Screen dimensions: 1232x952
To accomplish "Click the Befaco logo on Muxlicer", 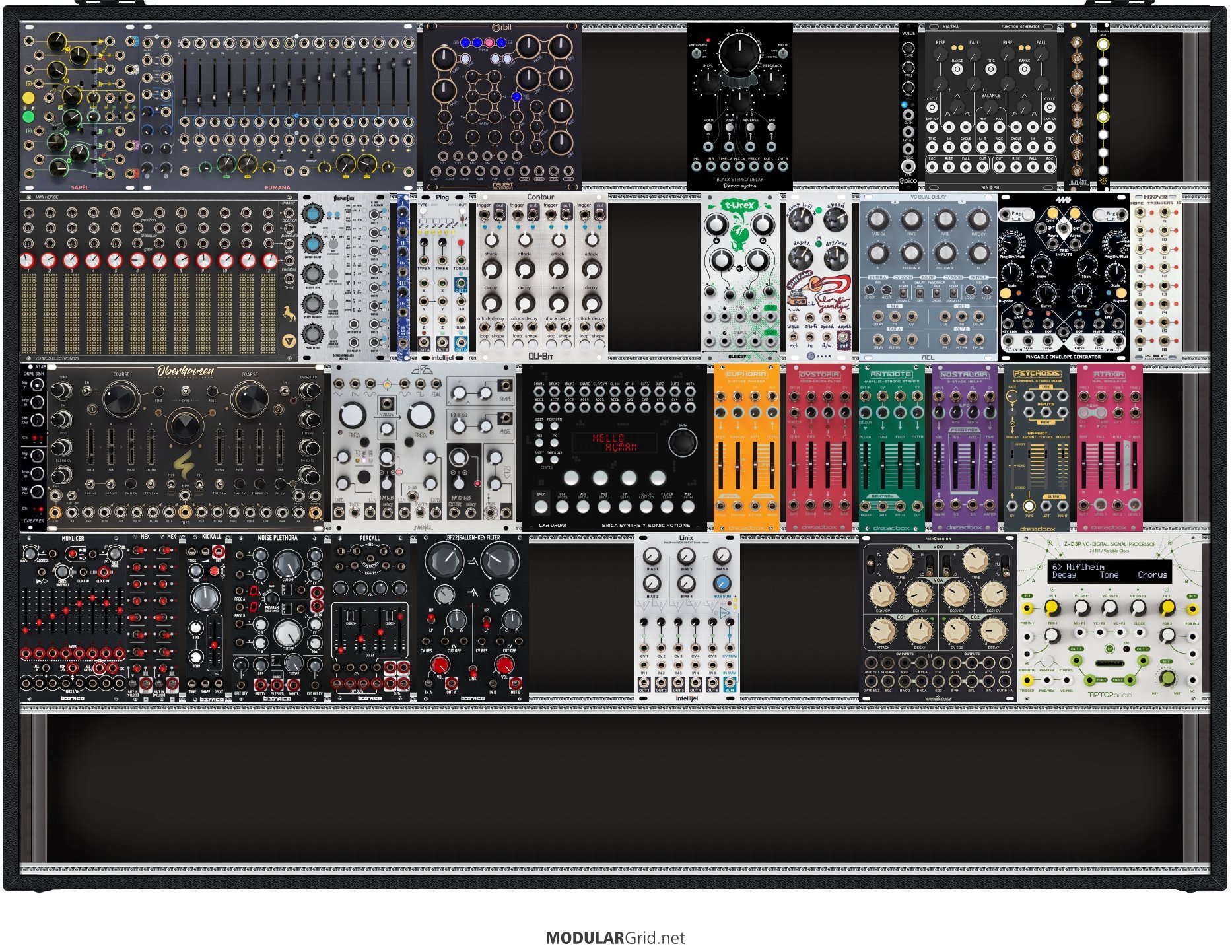I will tap(73, 698).
